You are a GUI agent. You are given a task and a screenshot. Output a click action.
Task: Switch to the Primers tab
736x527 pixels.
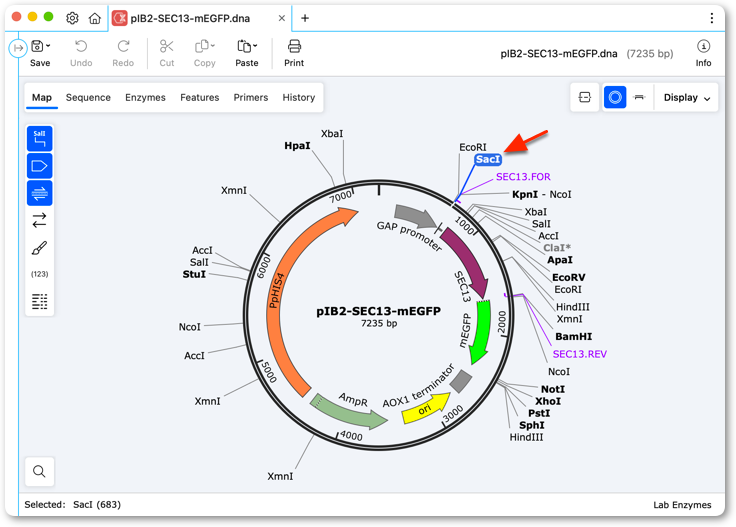pos(251,98)
